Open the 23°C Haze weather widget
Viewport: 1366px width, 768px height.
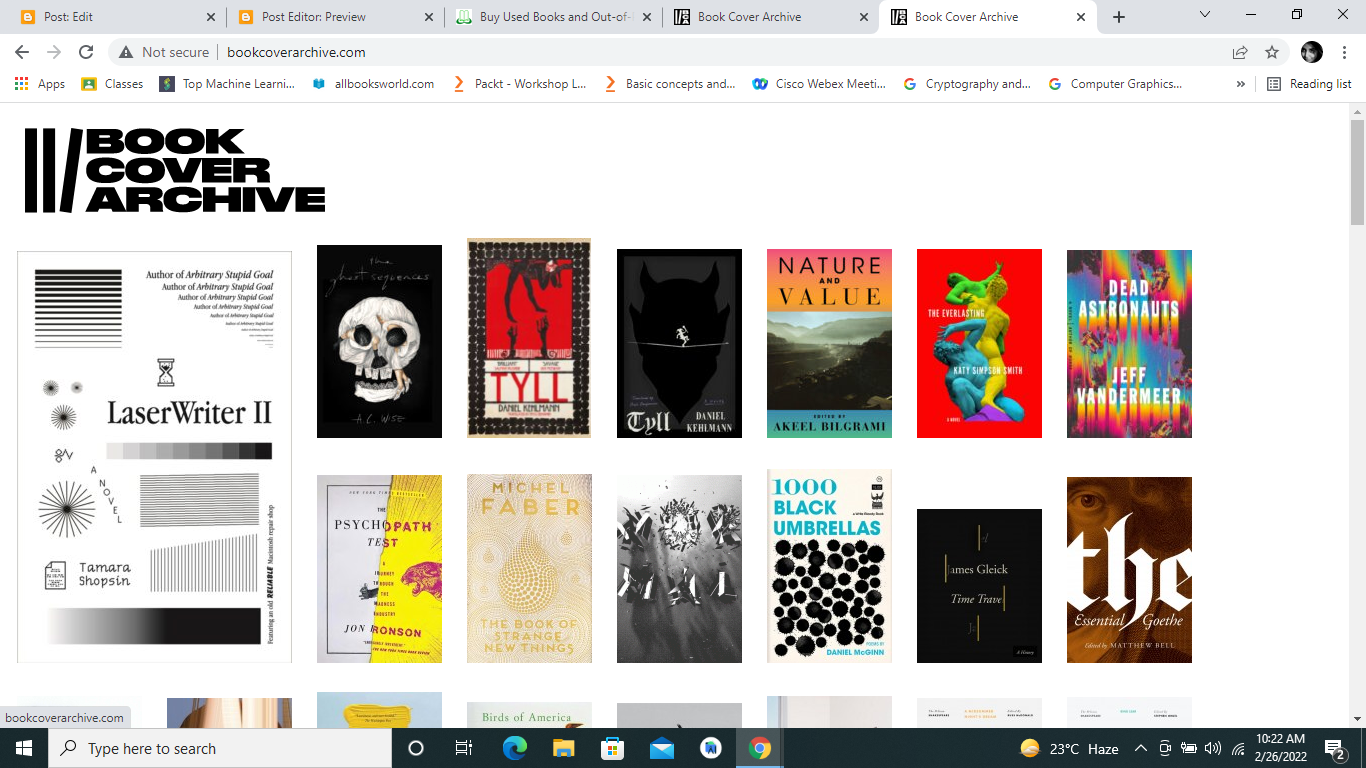(1069, 748)
